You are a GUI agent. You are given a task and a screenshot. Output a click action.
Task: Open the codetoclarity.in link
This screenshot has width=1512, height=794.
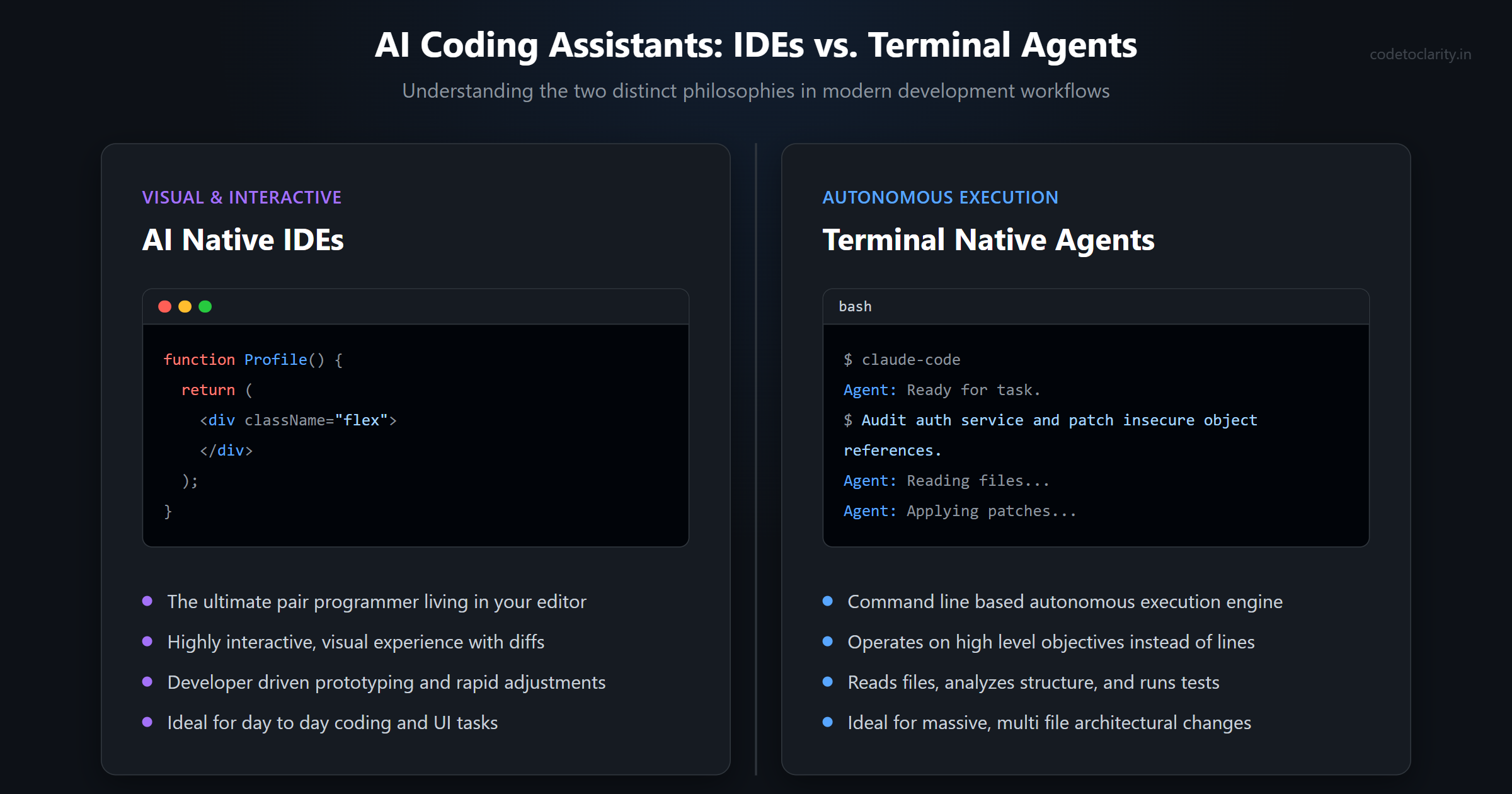[1421, 54]
